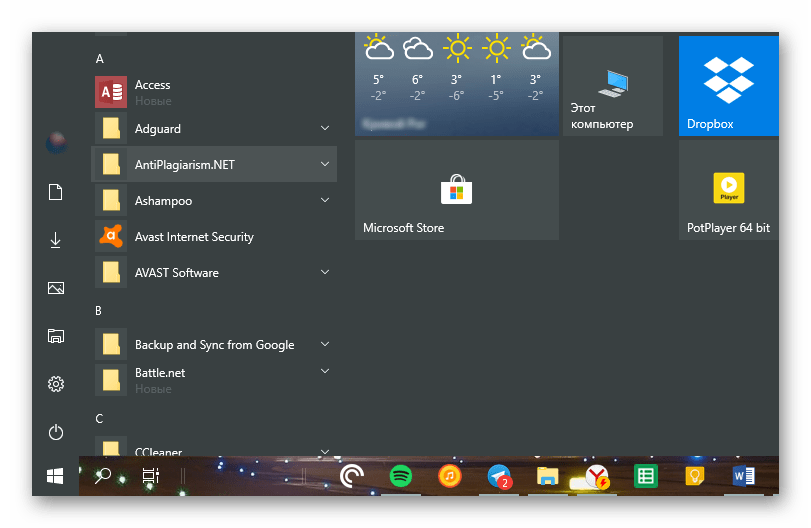The image size is (811, 528).
Task: Launch PotPlayer 64 bit tile
Action: (728, 190)
